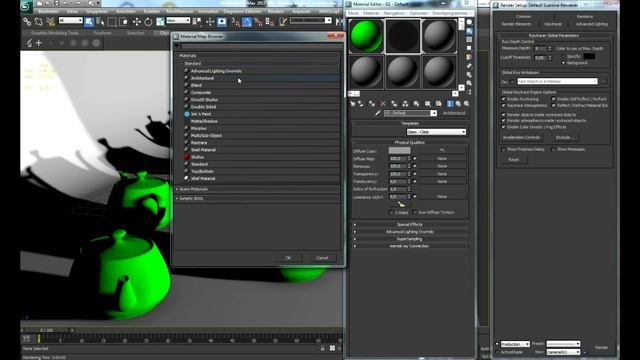Click the Reset button in Render Setup
This screenshot has width=640, height=360.
514,160
